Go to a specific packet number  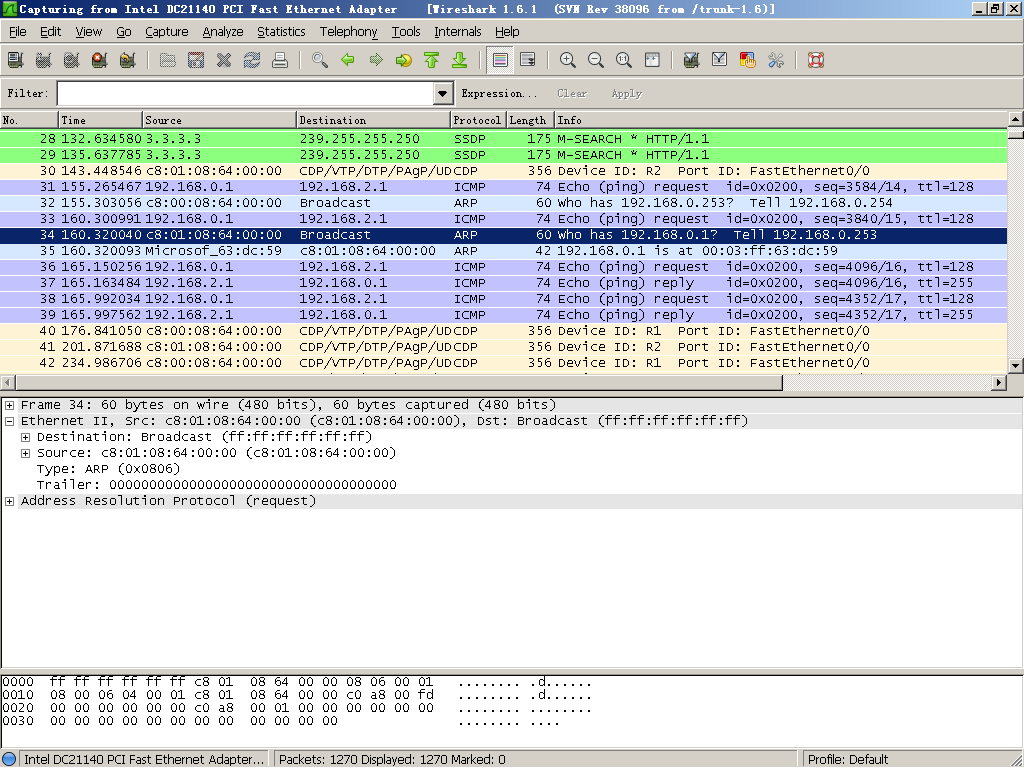404,60
